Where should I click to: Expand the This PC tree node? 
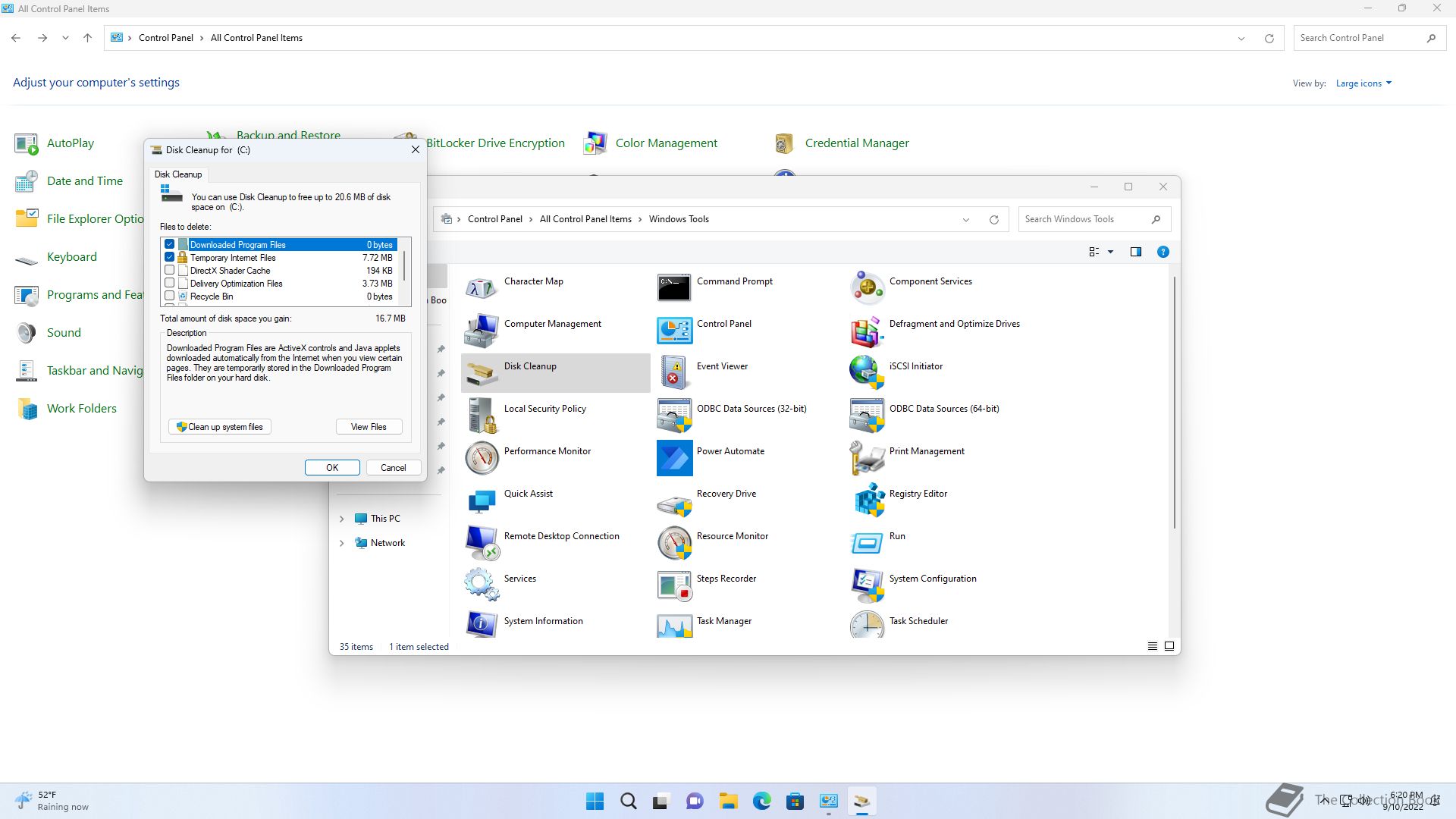coord(342,519)
